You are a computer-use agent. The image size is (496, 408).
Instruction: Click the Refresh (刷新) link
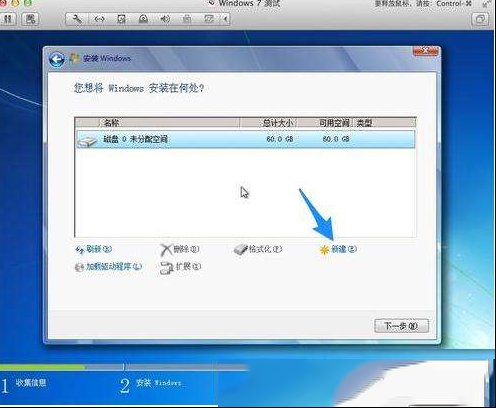pos(94,249)
